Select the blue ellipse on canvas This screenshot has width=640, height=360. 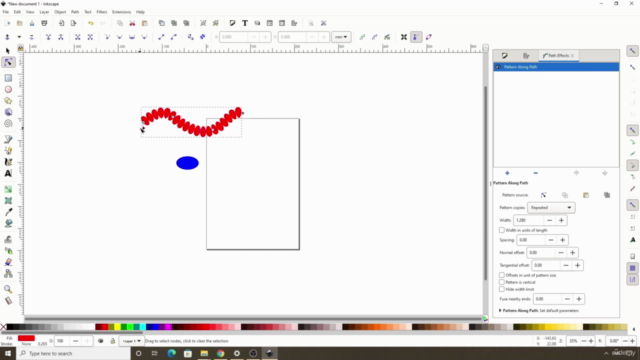[187, 163]
